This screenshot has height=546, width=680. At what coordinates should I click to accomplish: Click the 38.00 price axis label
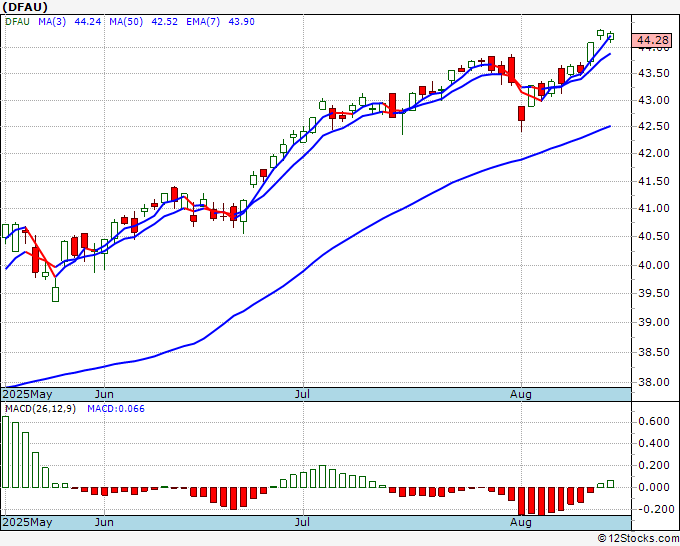click(x=654, y=382)
